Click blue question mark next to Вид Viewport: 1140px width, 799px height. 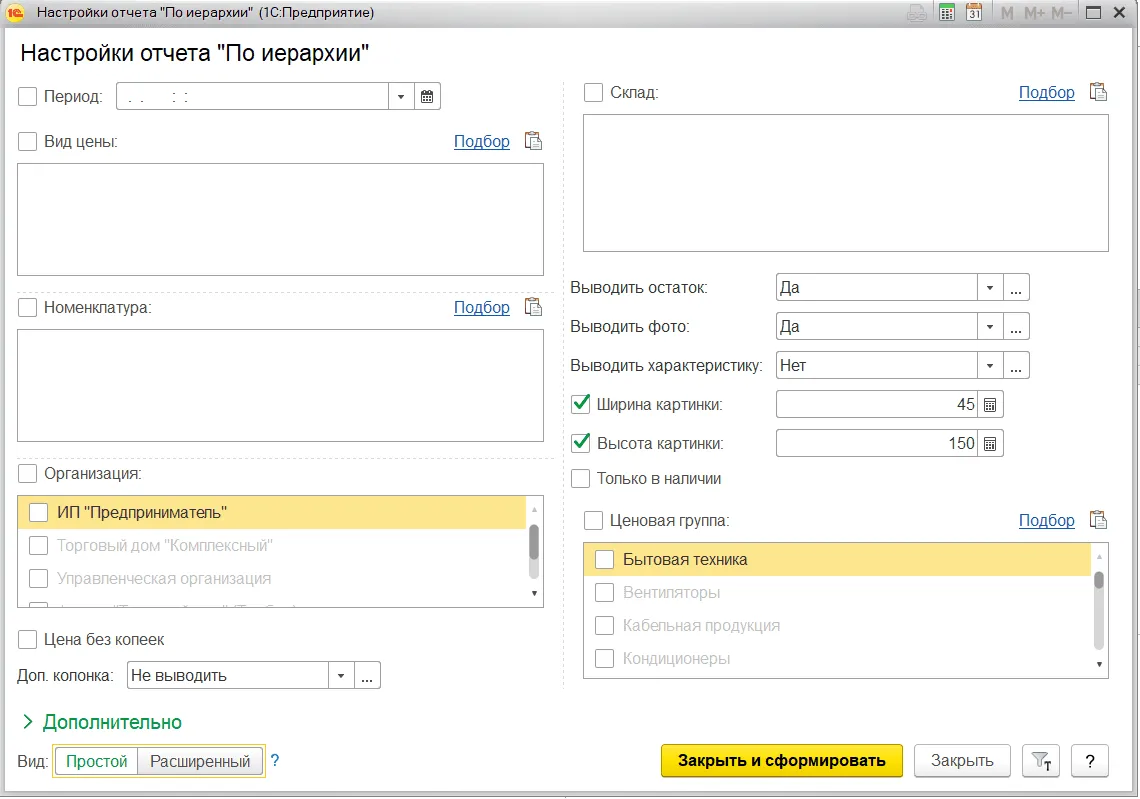275,760
